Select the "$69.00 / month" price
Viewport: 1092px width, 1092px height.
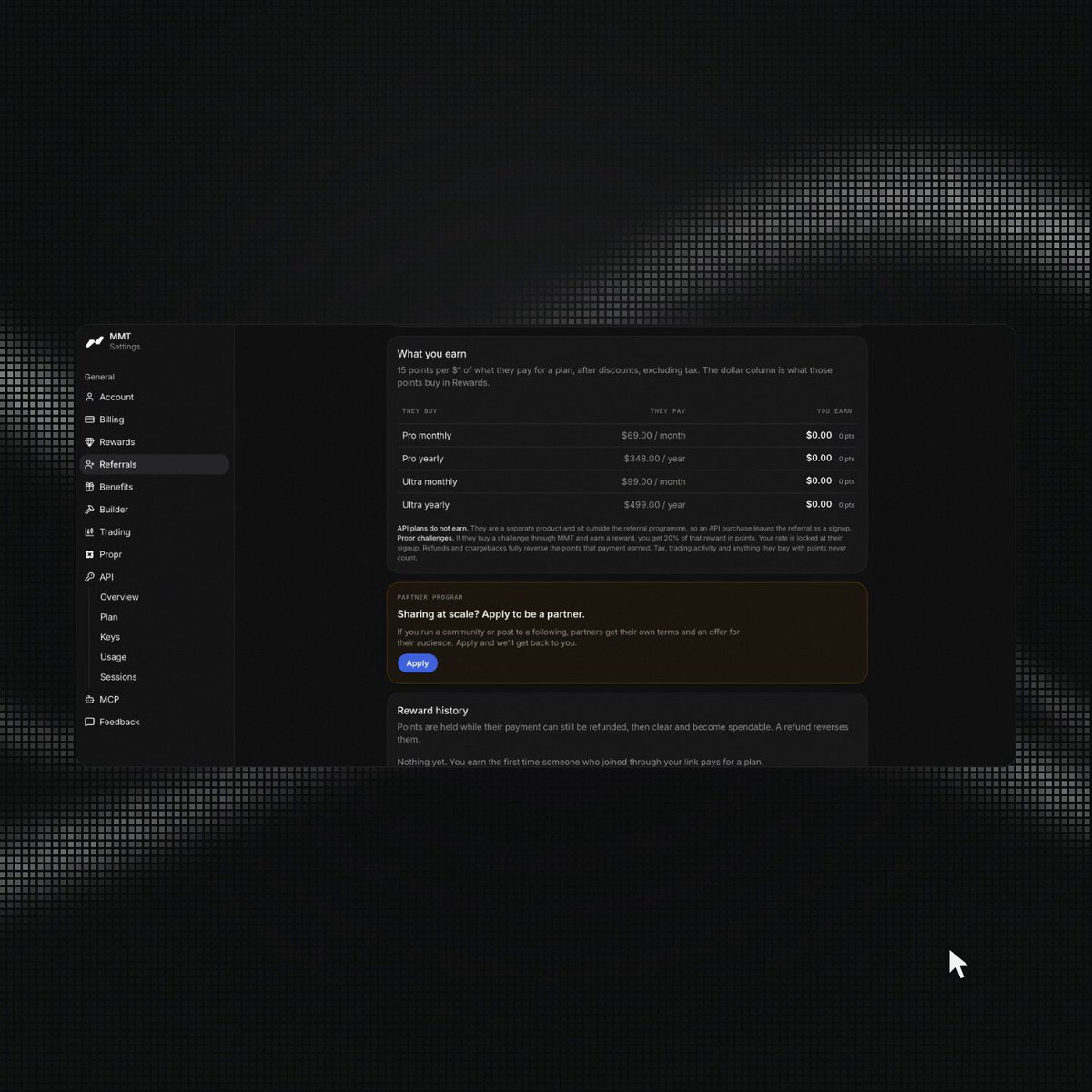pos(653,436)
